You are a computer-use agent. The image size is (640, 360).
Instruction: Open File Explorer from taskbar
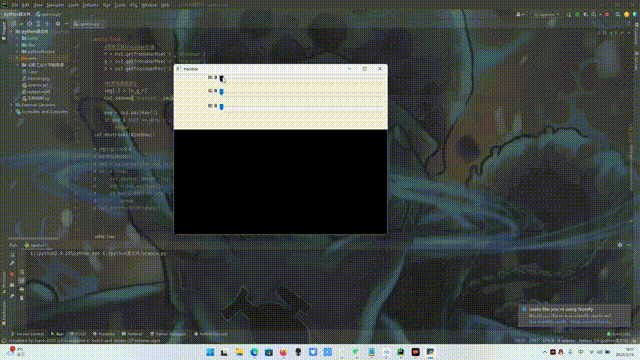240,352
